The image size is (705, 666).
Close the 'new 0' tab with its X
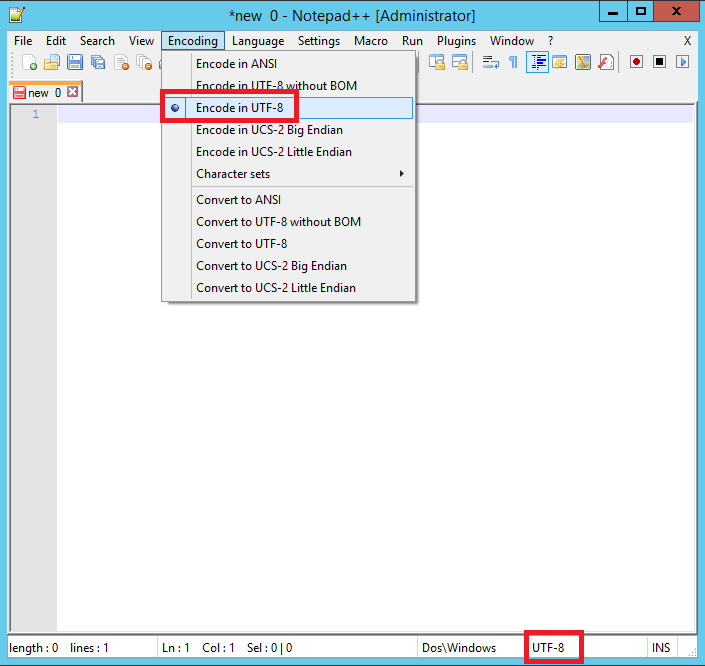[x=72, y=92]
